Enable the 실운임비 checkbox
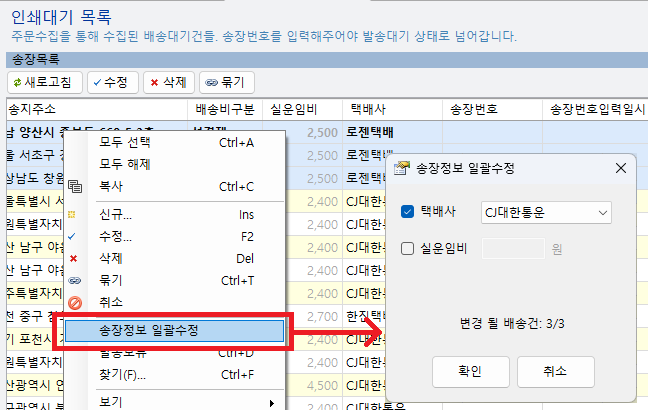Screen dimensions: 648x410 pos(407,248)
